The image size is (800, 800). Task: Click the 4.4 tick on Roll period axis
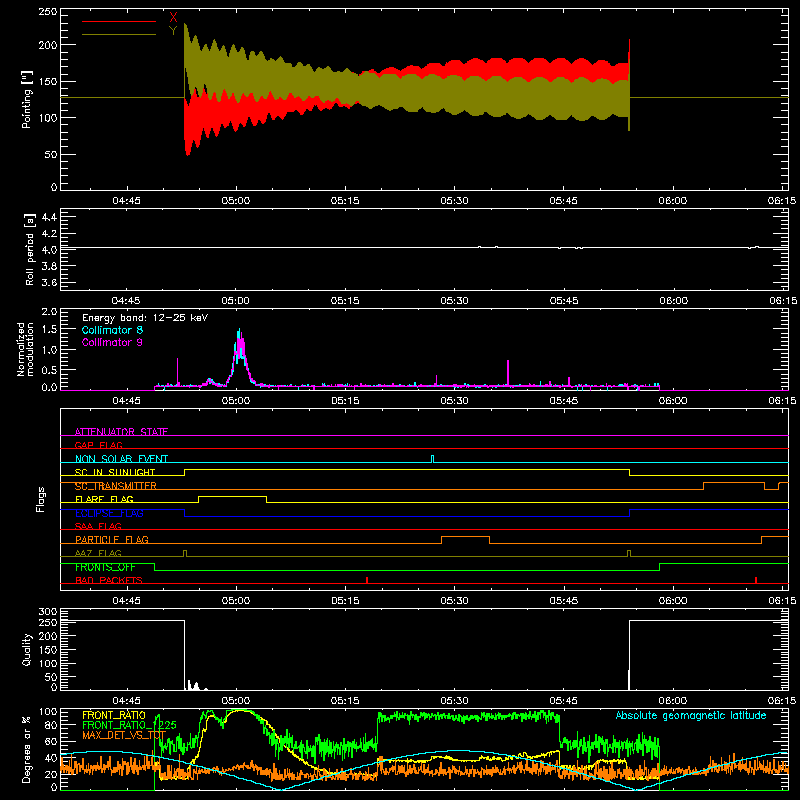coord(49,217)
